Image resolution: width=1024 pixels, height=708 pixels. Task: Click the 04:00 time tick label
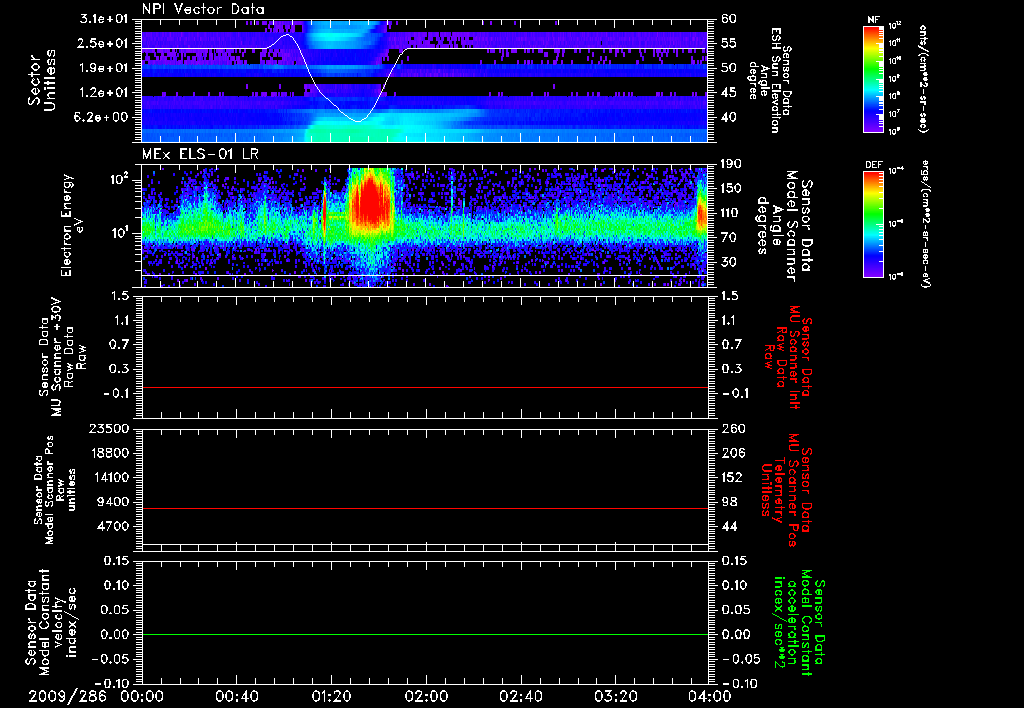click(x=709, y=696)
